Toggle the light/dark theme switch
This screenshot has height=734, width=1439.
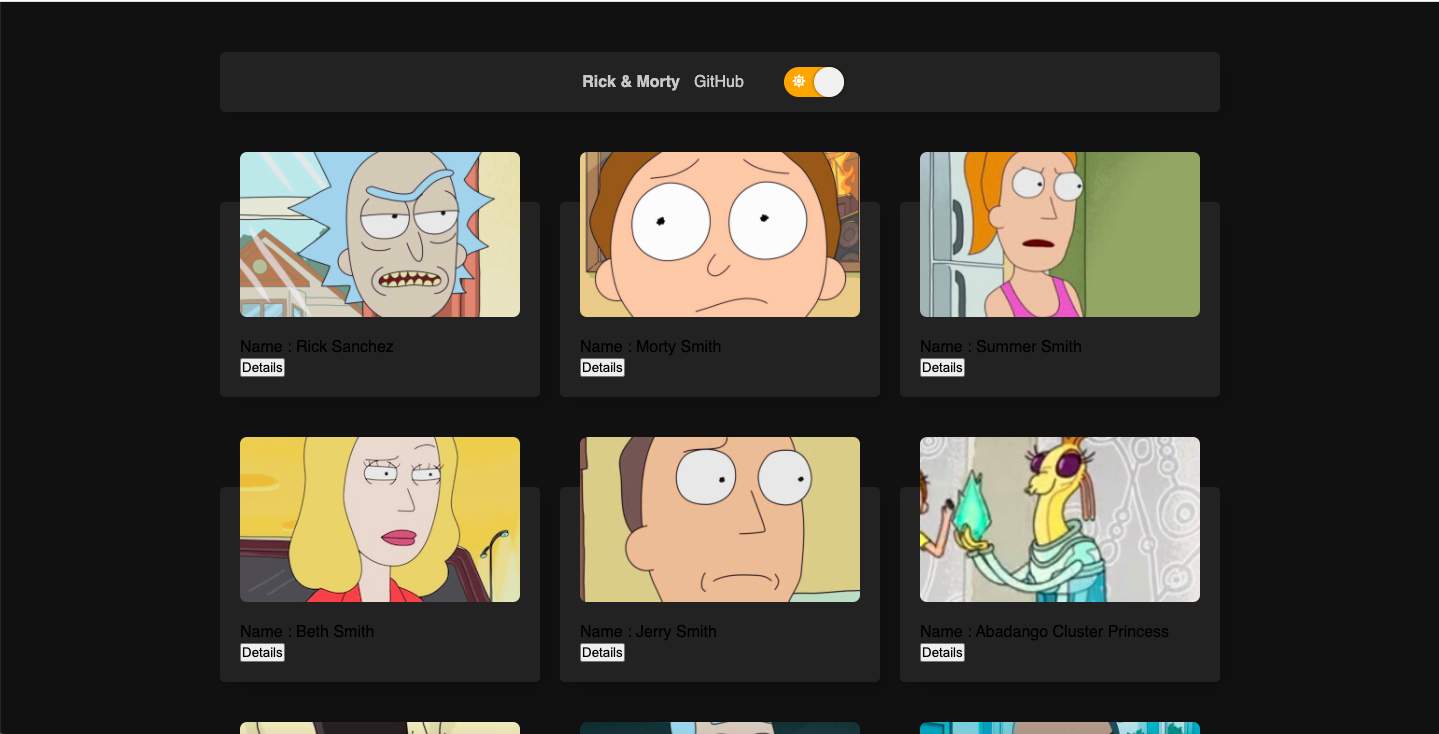point(814,82)
